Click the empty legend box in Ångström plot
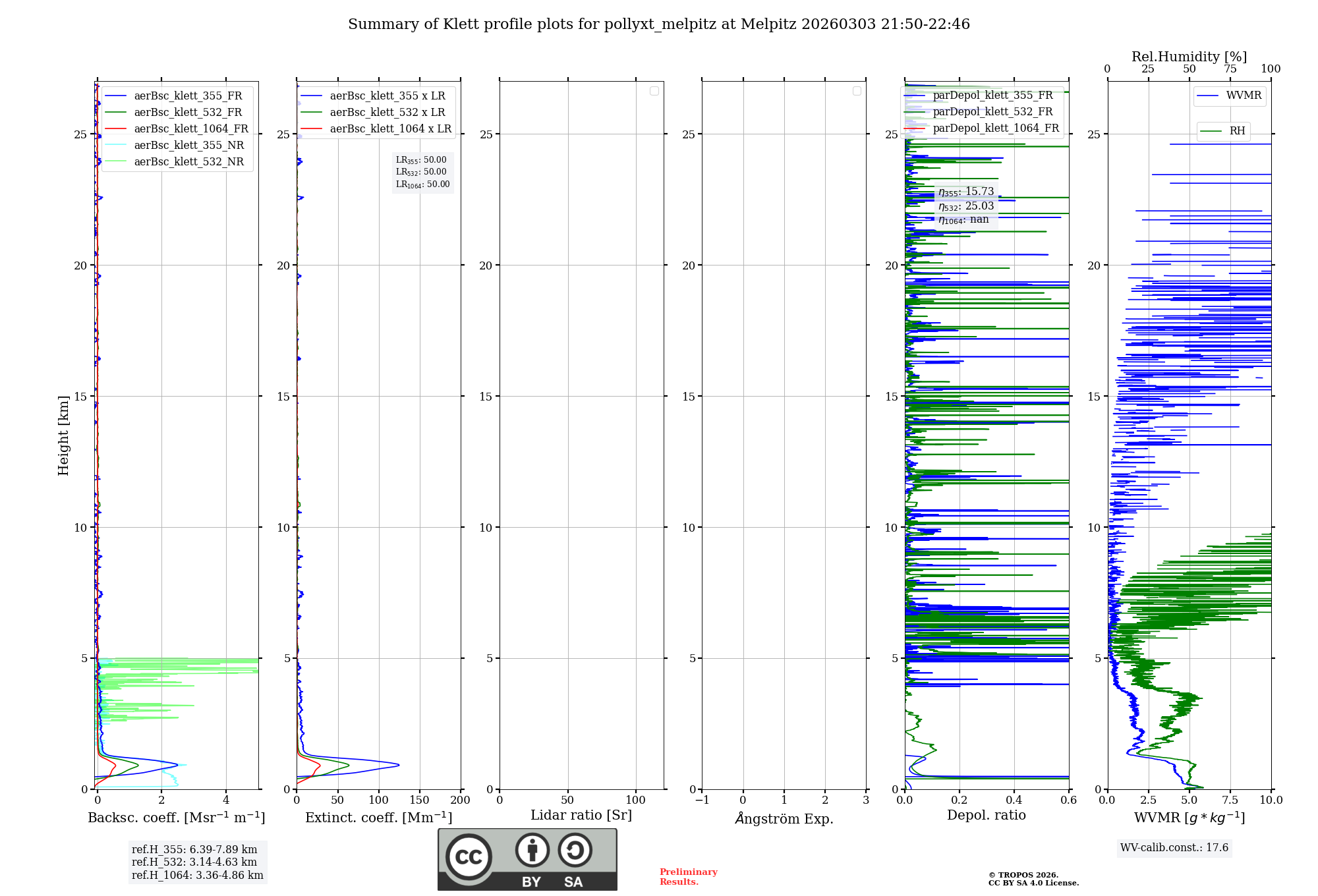The image size is (1318, 896). click(857, 91)
